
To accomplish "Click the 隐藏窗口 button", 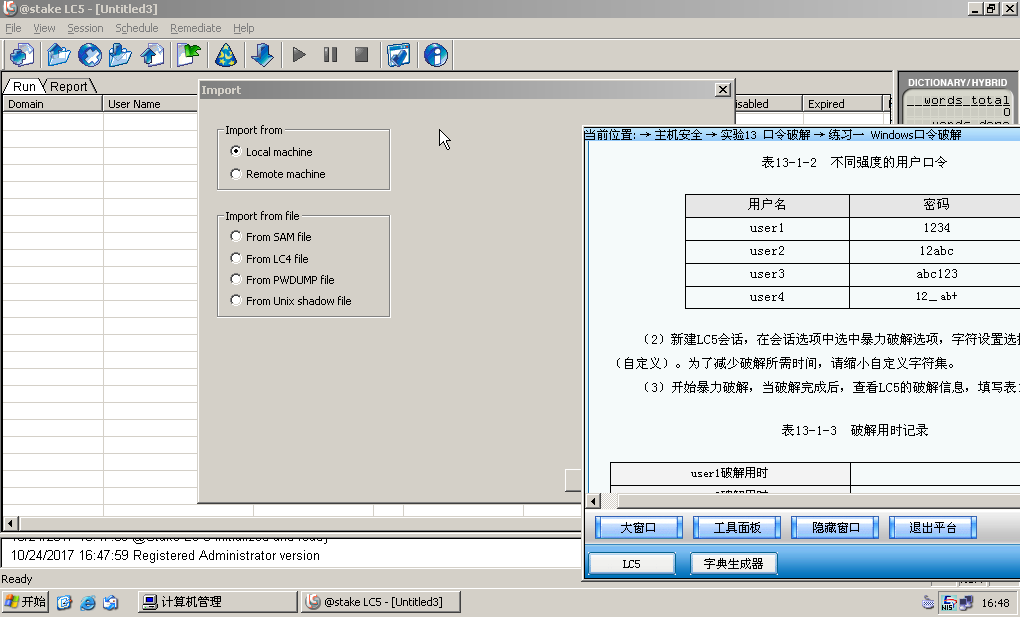I will [x=835, y=528].
